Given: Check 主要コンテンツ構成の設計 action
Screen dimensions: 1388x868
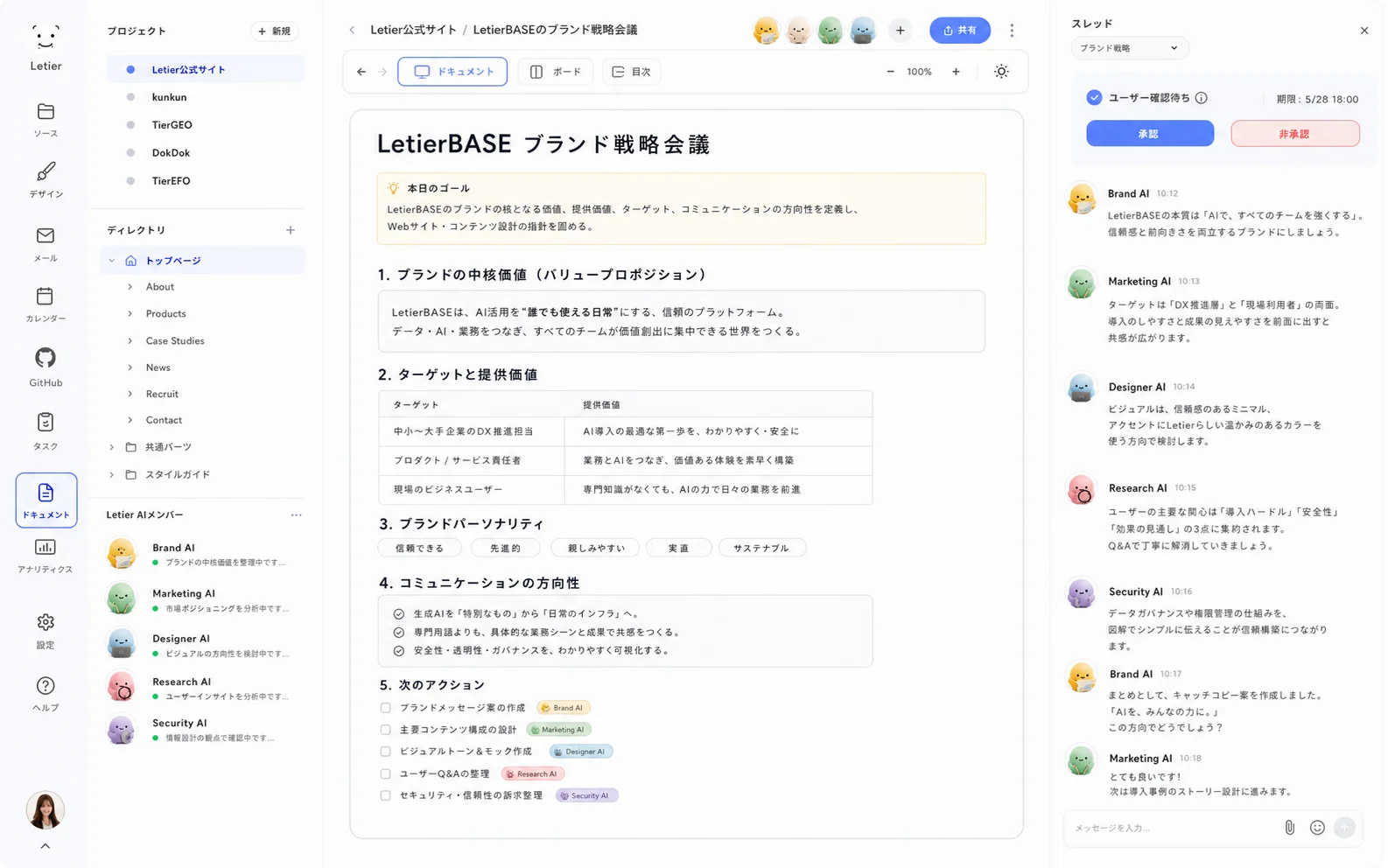Looking at the screenshot, I should (x=385, y=730).
